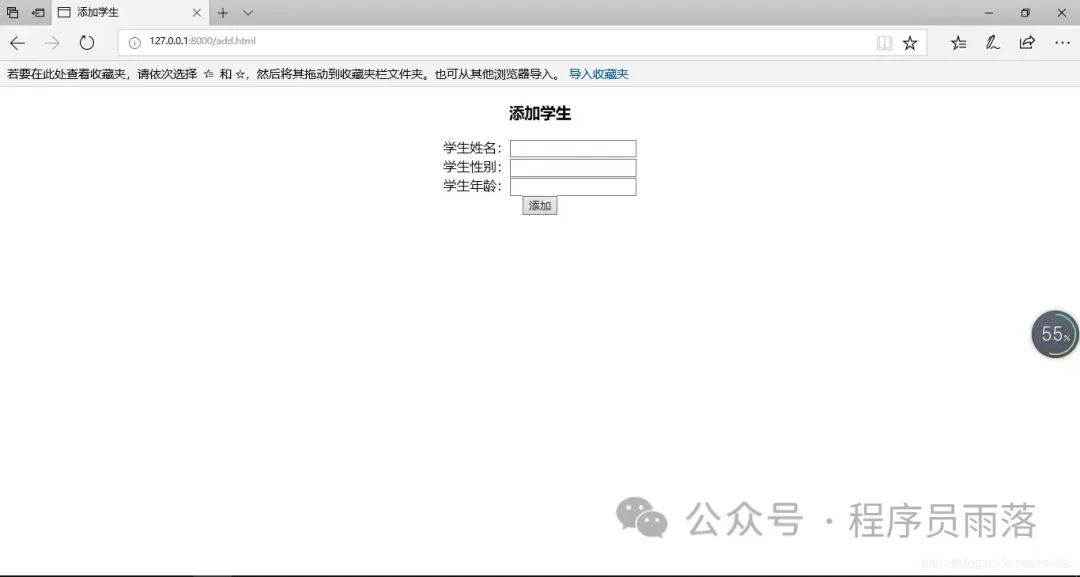The height and width of the screenshot is (577, 1080).
Task: Open the add notes pen icon
Action: click(993, 43)
